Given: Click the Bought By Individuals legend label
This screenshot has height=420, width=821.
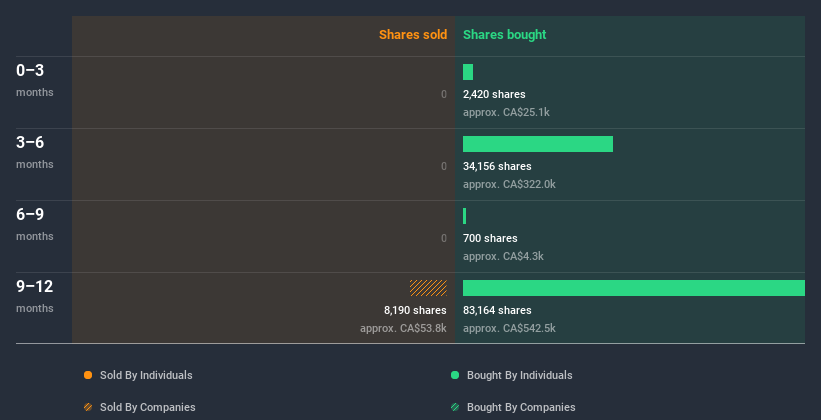Looking at the screenshot, I should pos(519,375).
